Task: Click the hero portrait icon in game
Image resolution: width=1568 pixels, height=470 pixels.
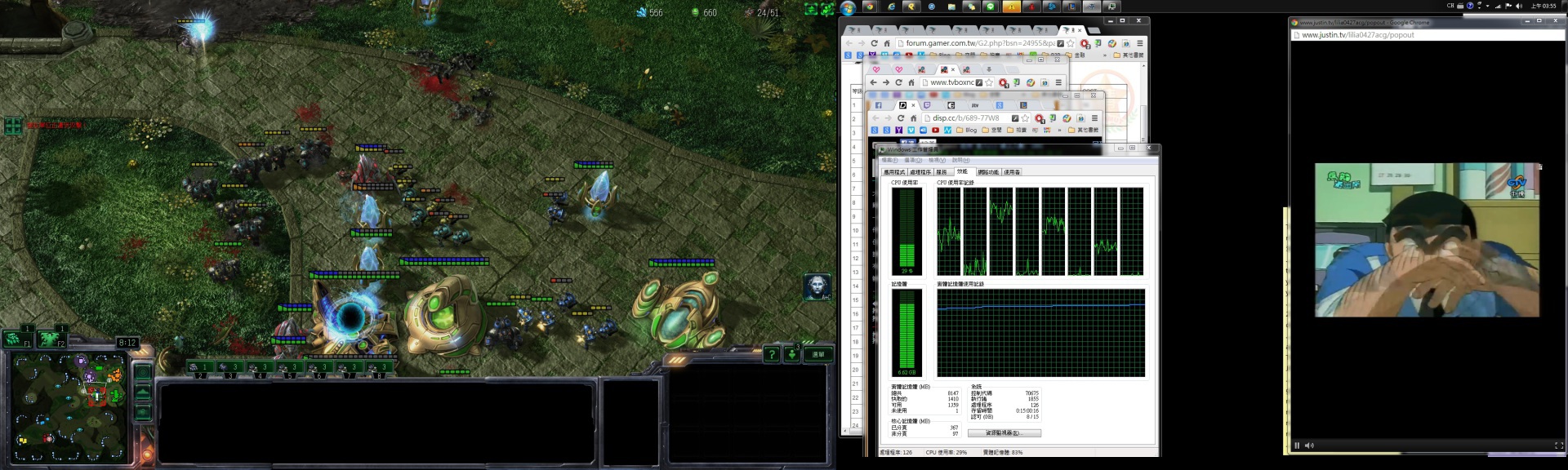Action: pyautogui.click(x=817, y=286)
